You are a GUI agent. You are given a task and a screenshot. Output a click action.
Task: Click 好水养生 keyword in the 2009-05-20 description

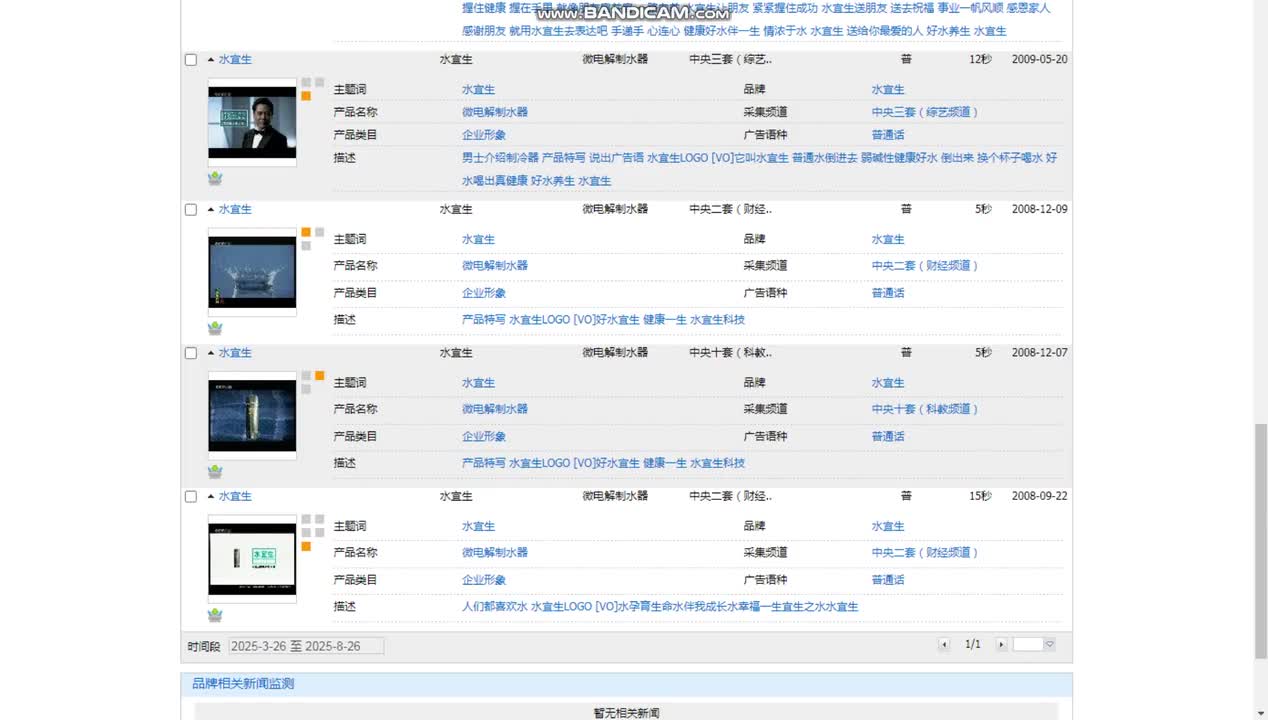(x=553, y=181)
